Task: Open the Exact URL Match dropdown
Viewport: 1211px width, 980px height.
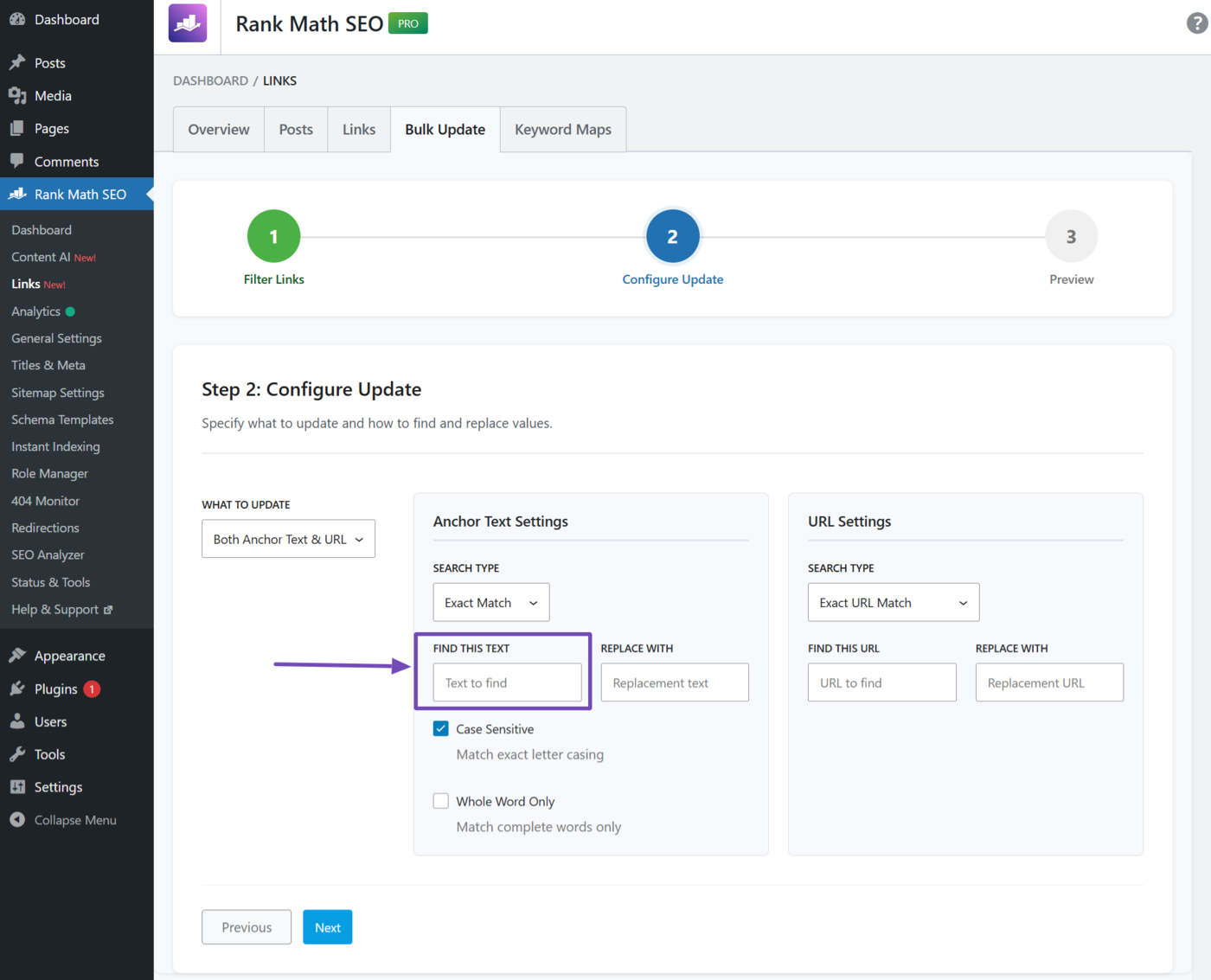Action: coord(893,603)
